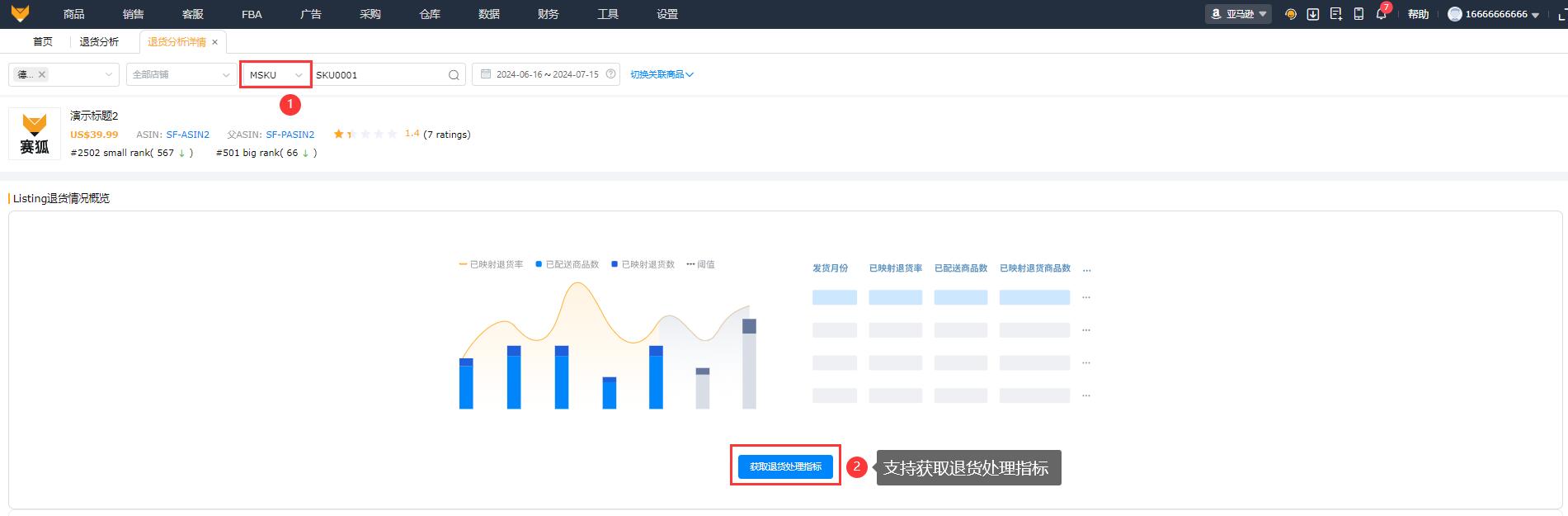
Task: Click the date range help question icon
Action: (x=610, y=74)
